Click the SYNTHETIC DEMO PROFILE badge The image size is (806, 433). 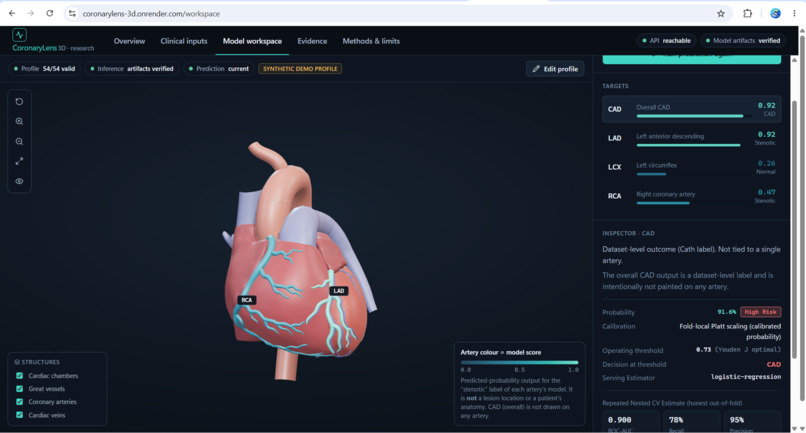tap(300, 68)
